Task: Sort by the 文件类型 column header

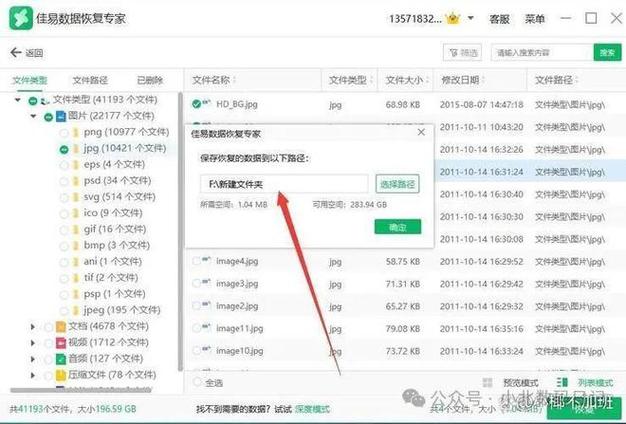Action: [x=351, y=80]
